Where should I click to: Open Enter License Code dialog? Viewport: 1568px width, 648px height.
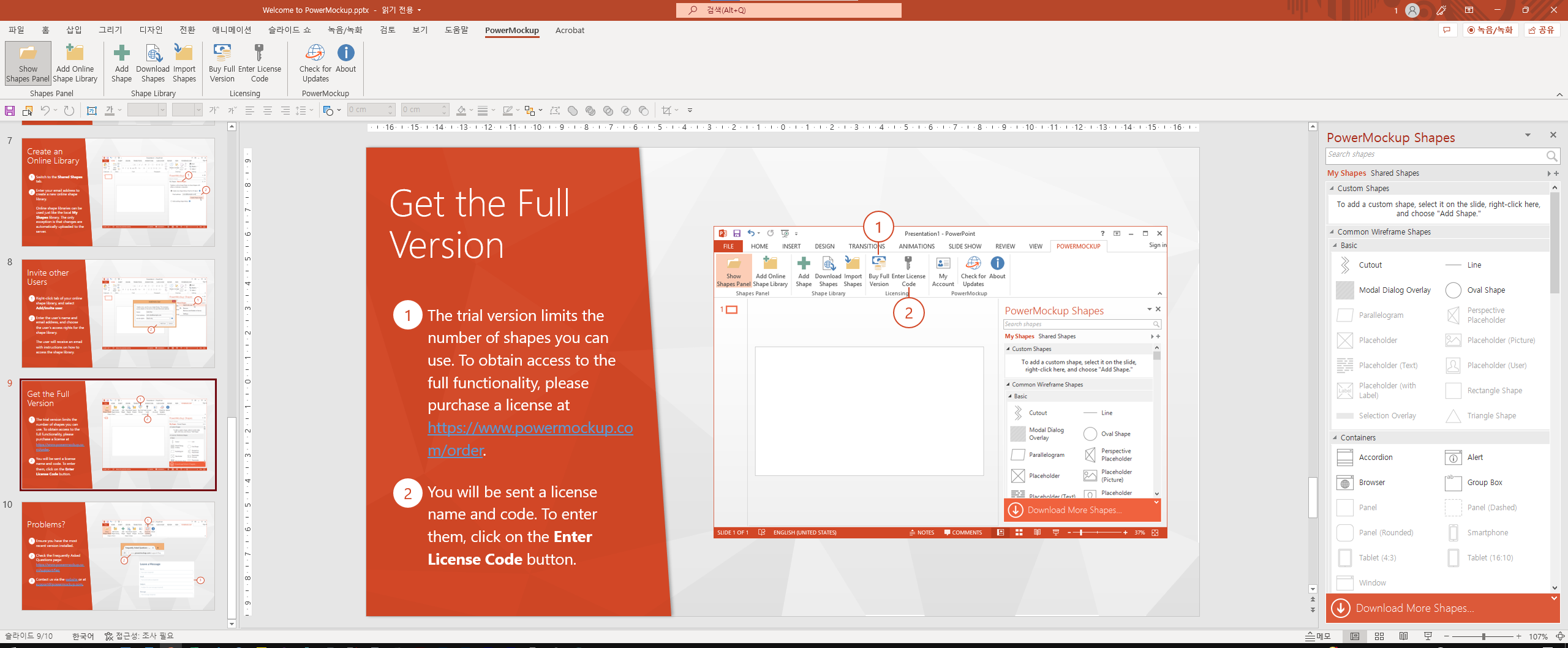(x=260, y=63)
